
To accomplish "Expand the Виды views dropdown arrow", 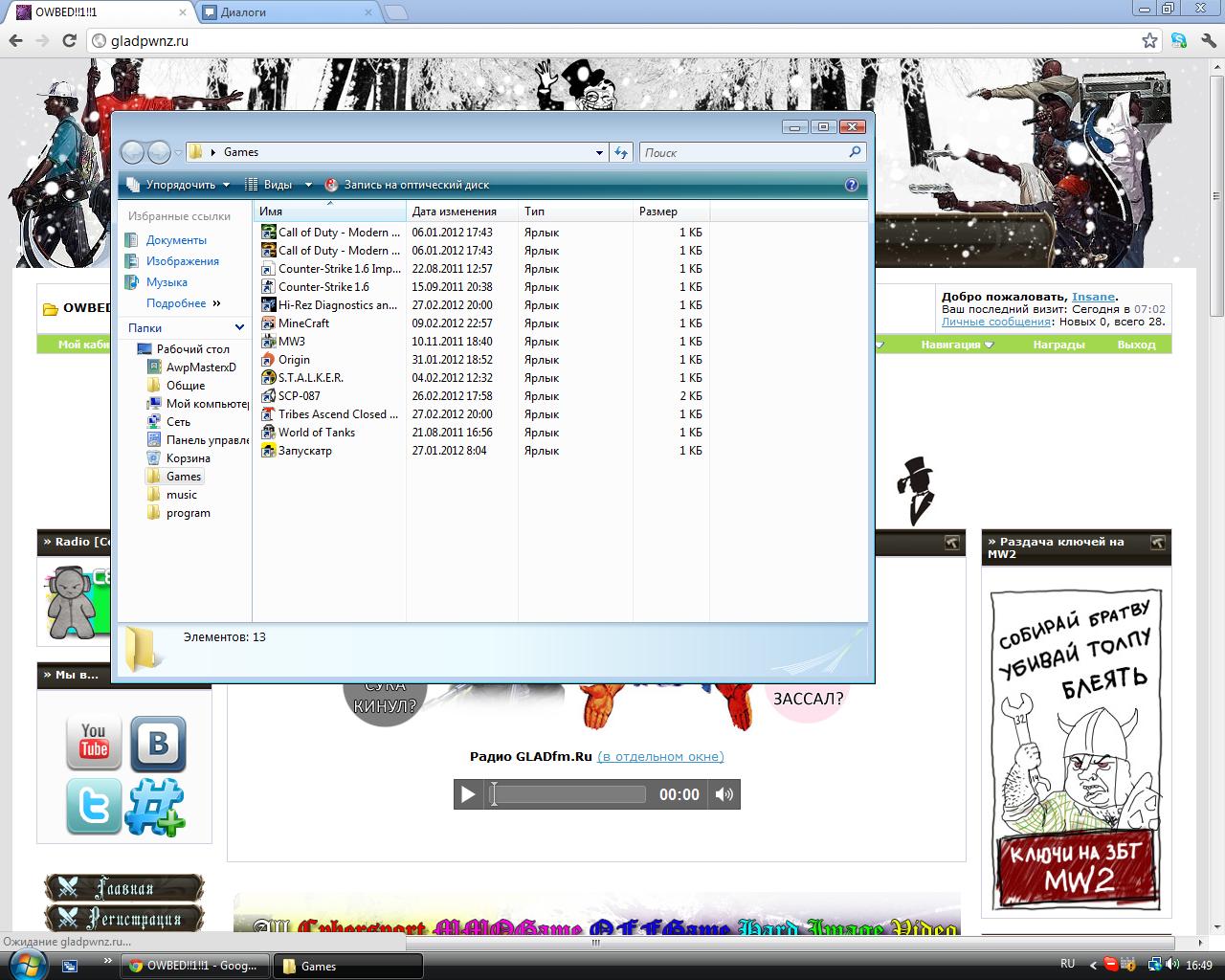I will 308,185.
